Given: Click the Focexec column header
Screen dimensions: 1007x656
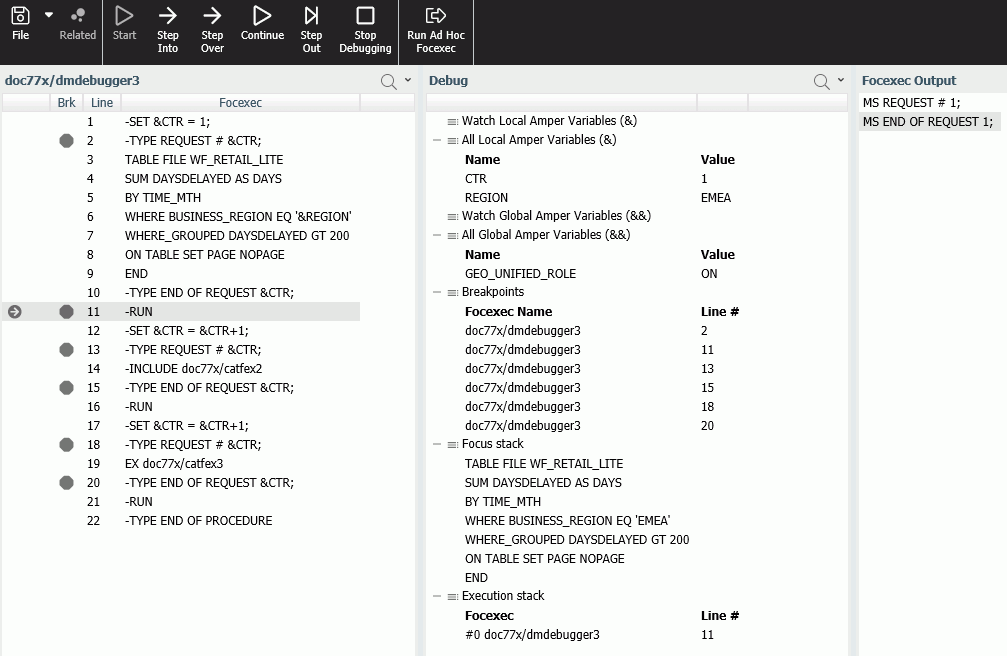Looking at the screenshot, I should [240, 103].
